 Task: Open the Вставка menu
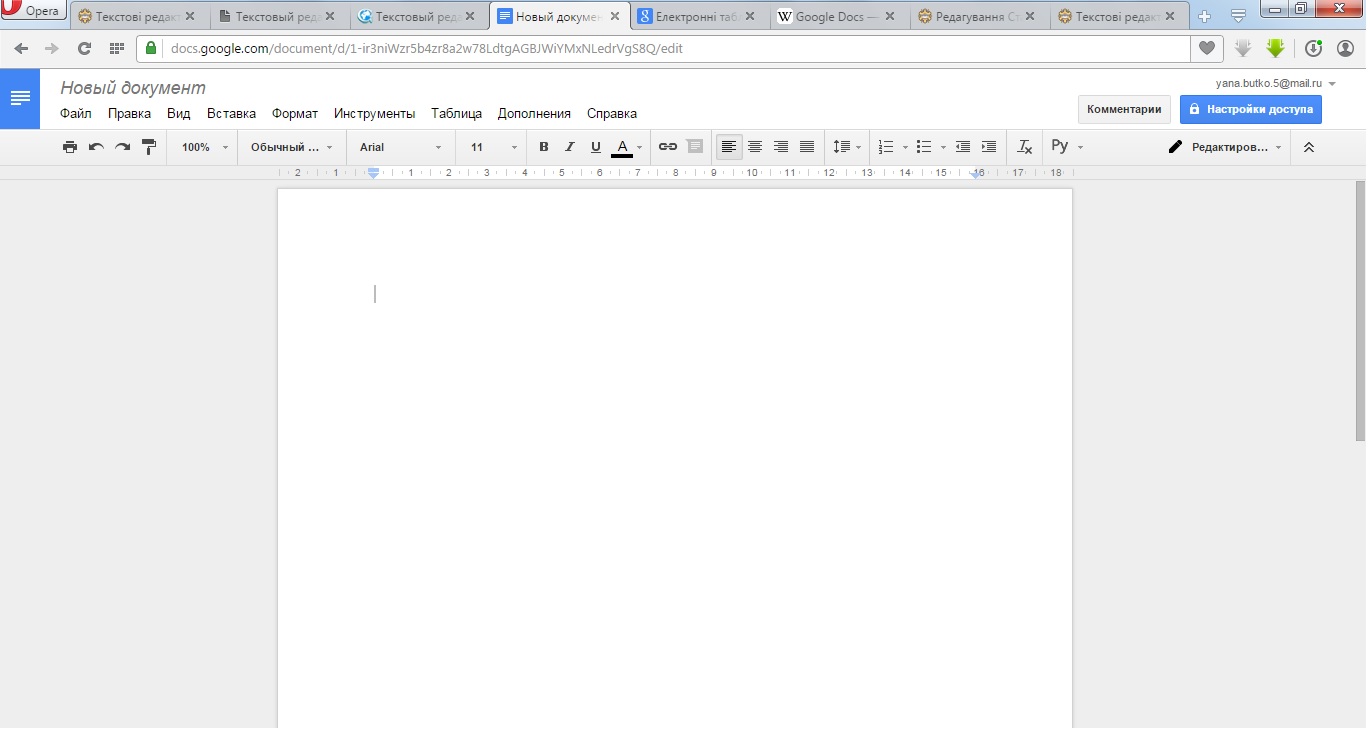pyautogui.click(x=231, y=114)
